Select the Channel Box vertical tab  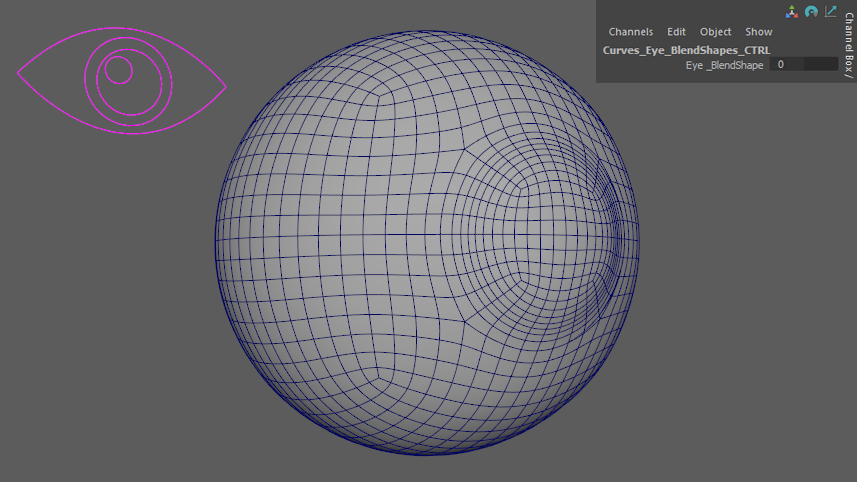(849, 45)
